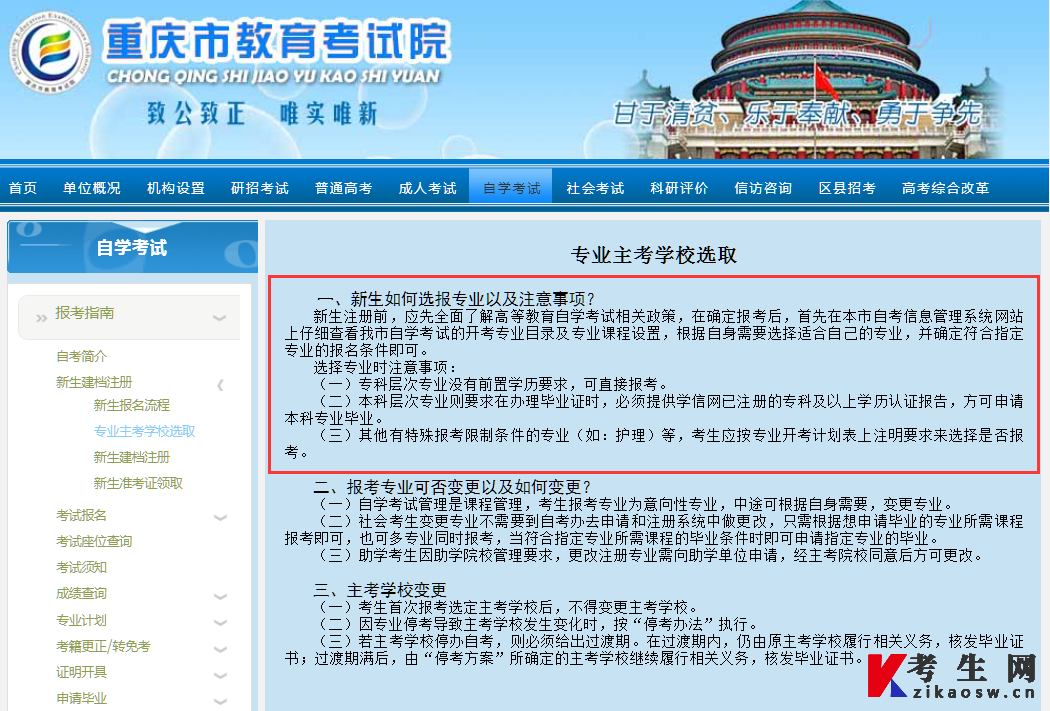Open 区县招考 navigation item

847,188
